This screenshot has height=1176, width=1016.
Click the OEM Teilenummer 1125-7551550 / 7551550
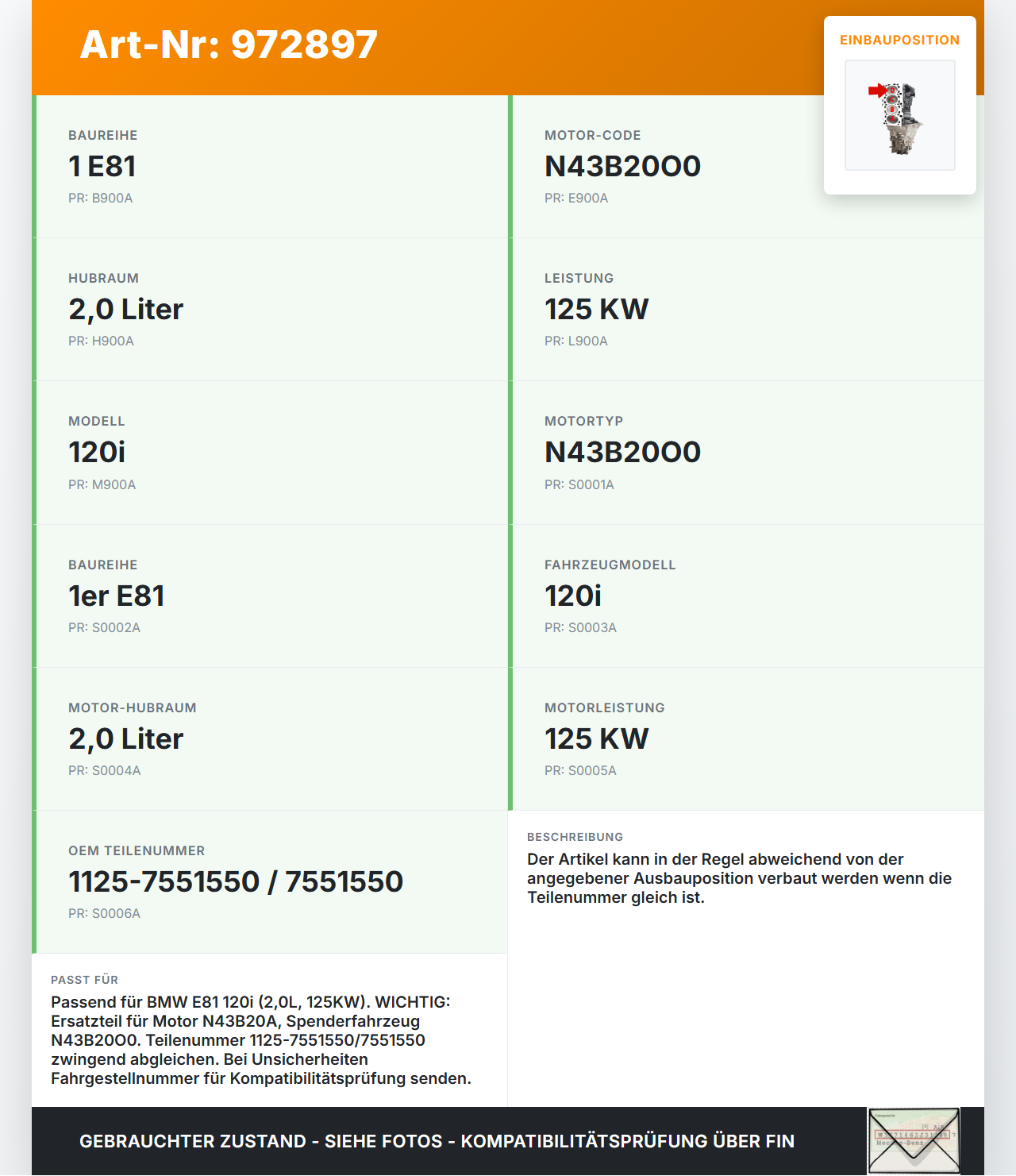coord(236,881)
